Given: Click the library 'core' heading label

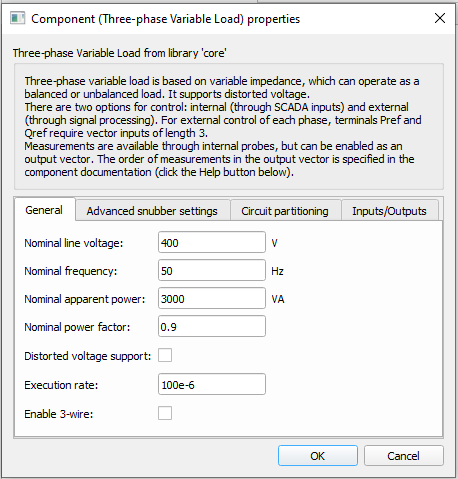Looking at the screenshot, I should tap(120, 53).
